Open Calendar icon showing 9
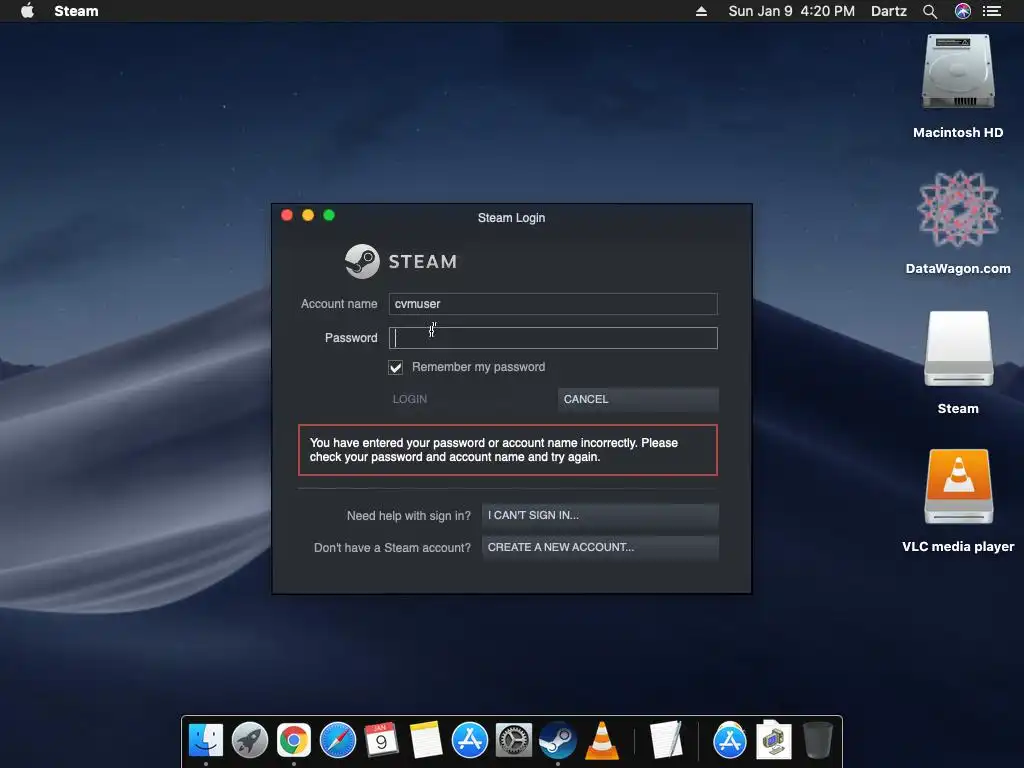1024x768 pixels. (x=381, y=741)
